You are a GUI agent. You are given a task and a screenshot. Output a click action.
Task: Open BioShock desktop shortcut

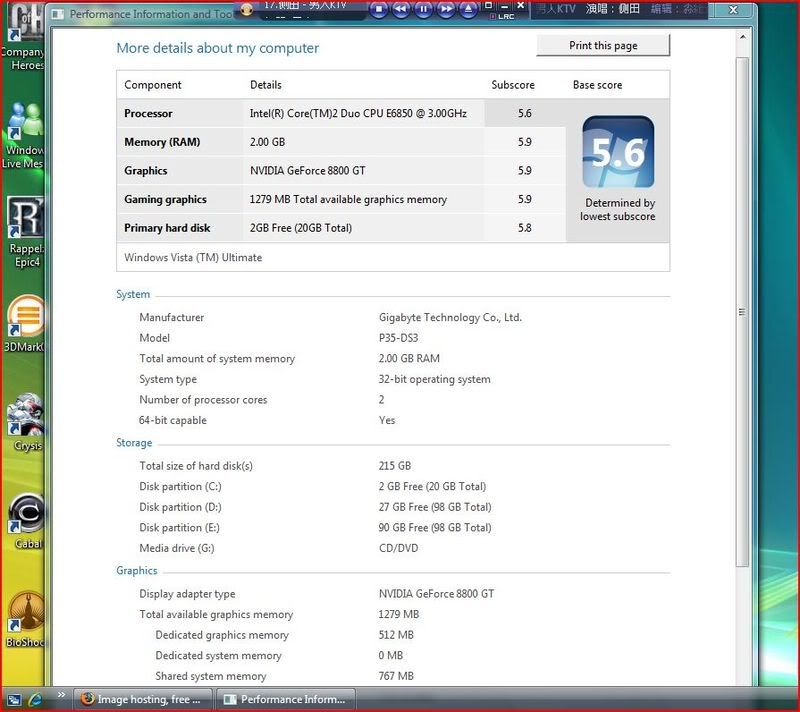point(26,619)
